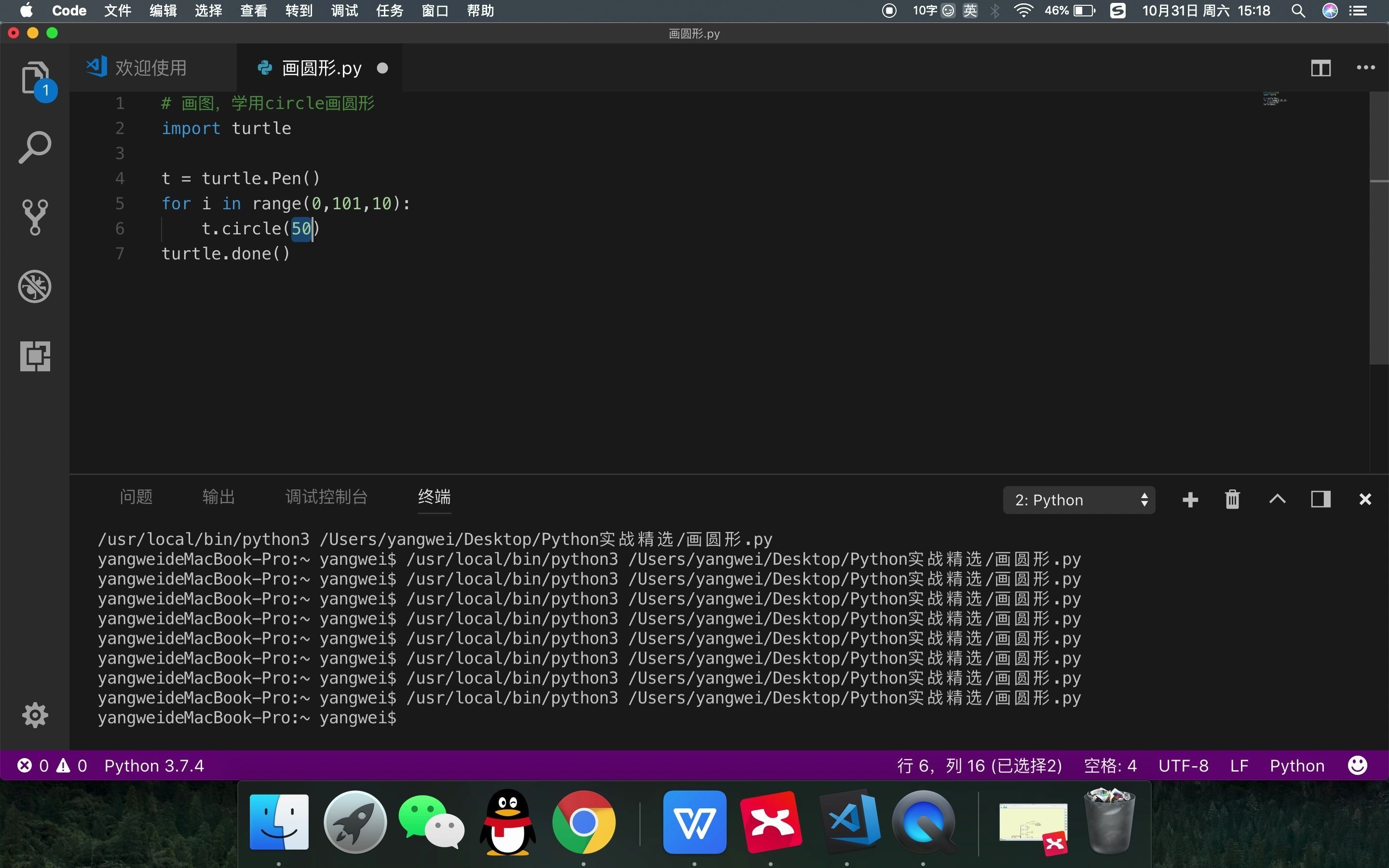Open the Source Control view
Image resolution: width=1389 pixels, height=868 pixels.
(34, 217)
